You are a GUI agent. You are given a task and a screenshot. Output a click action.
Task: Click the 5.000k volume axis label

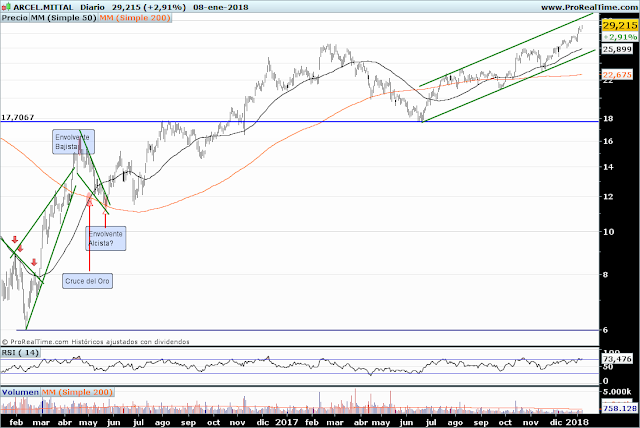pos(617,392)
